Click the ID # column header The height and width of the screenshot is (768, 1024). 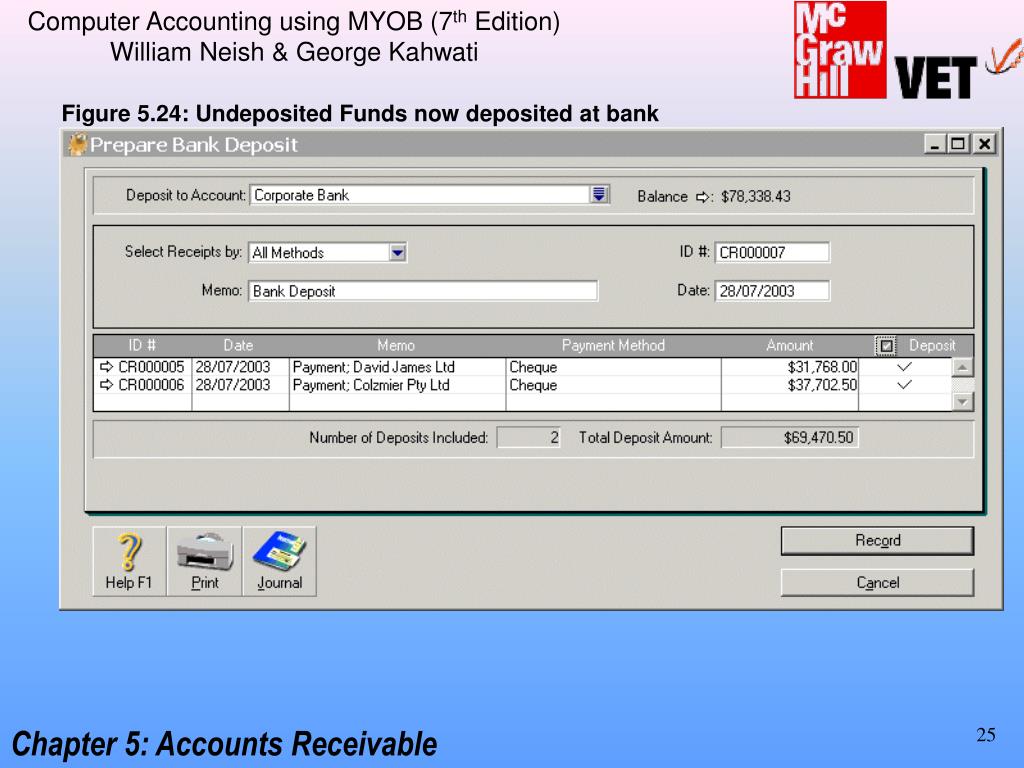click(142, 345)
